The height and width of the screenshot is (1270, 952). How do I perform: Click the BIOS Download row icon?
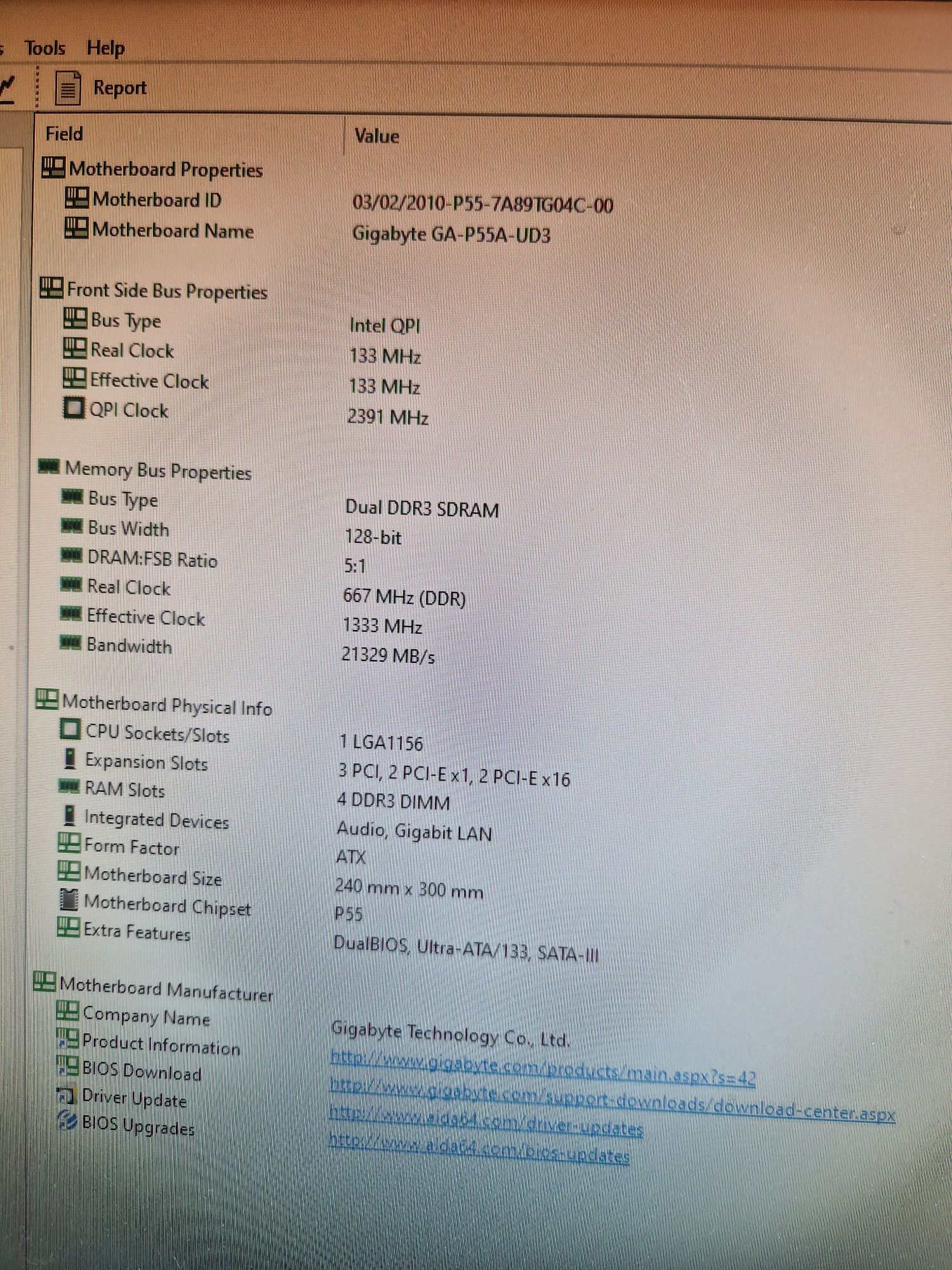point(67,1066)
